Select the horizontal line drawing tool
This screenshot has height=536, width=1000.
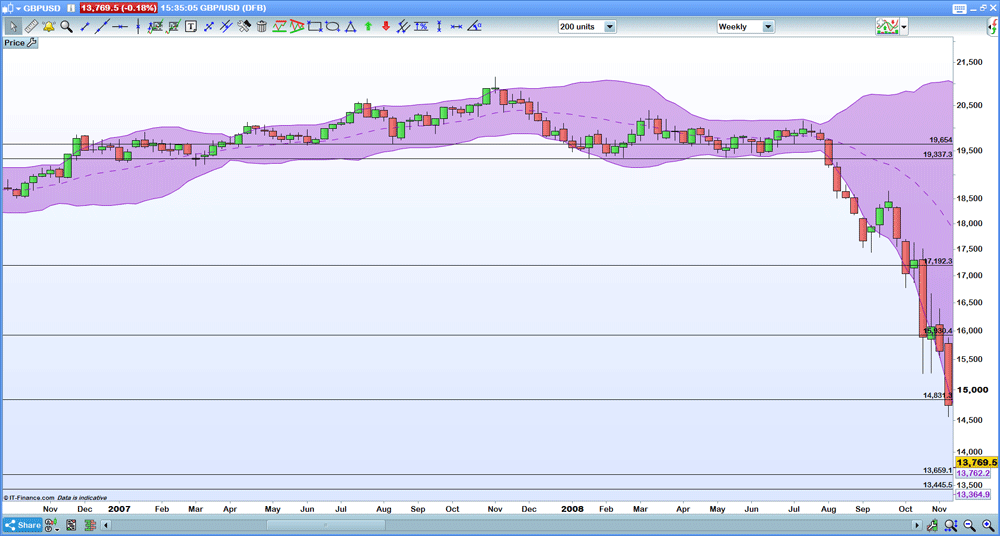(x=120, y=27)
